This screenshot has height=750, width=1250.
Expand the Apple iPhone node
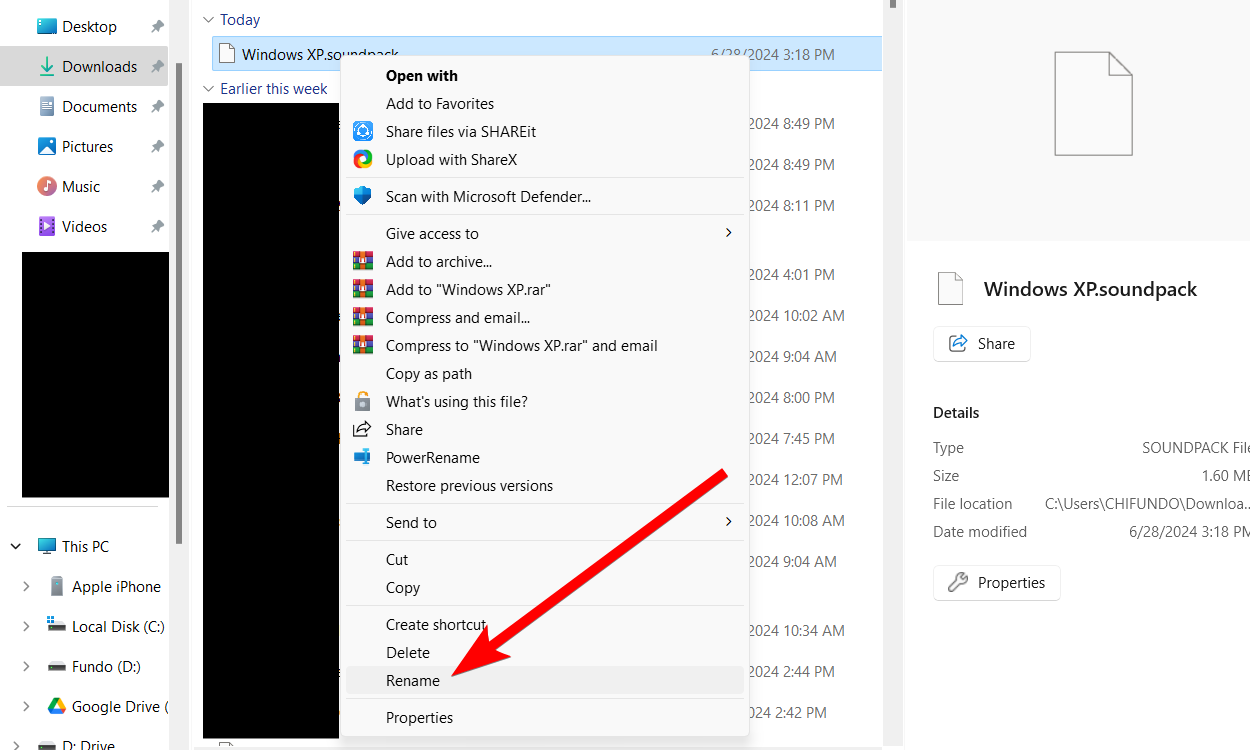click(26, 586)
